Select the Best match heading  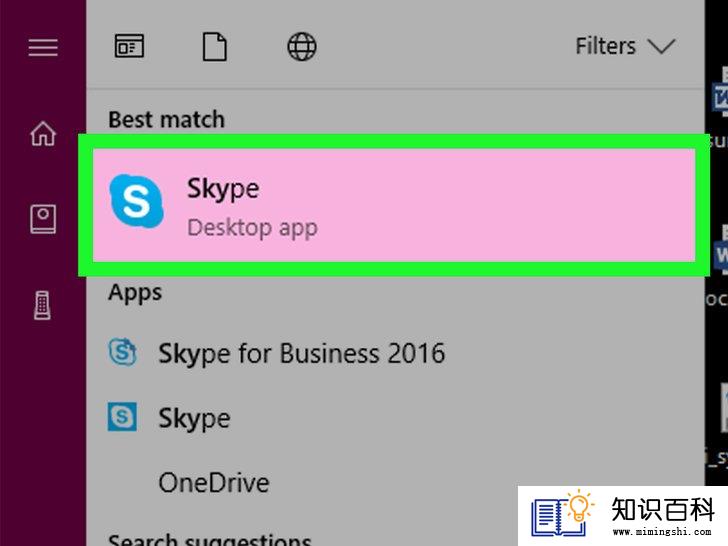166,119
